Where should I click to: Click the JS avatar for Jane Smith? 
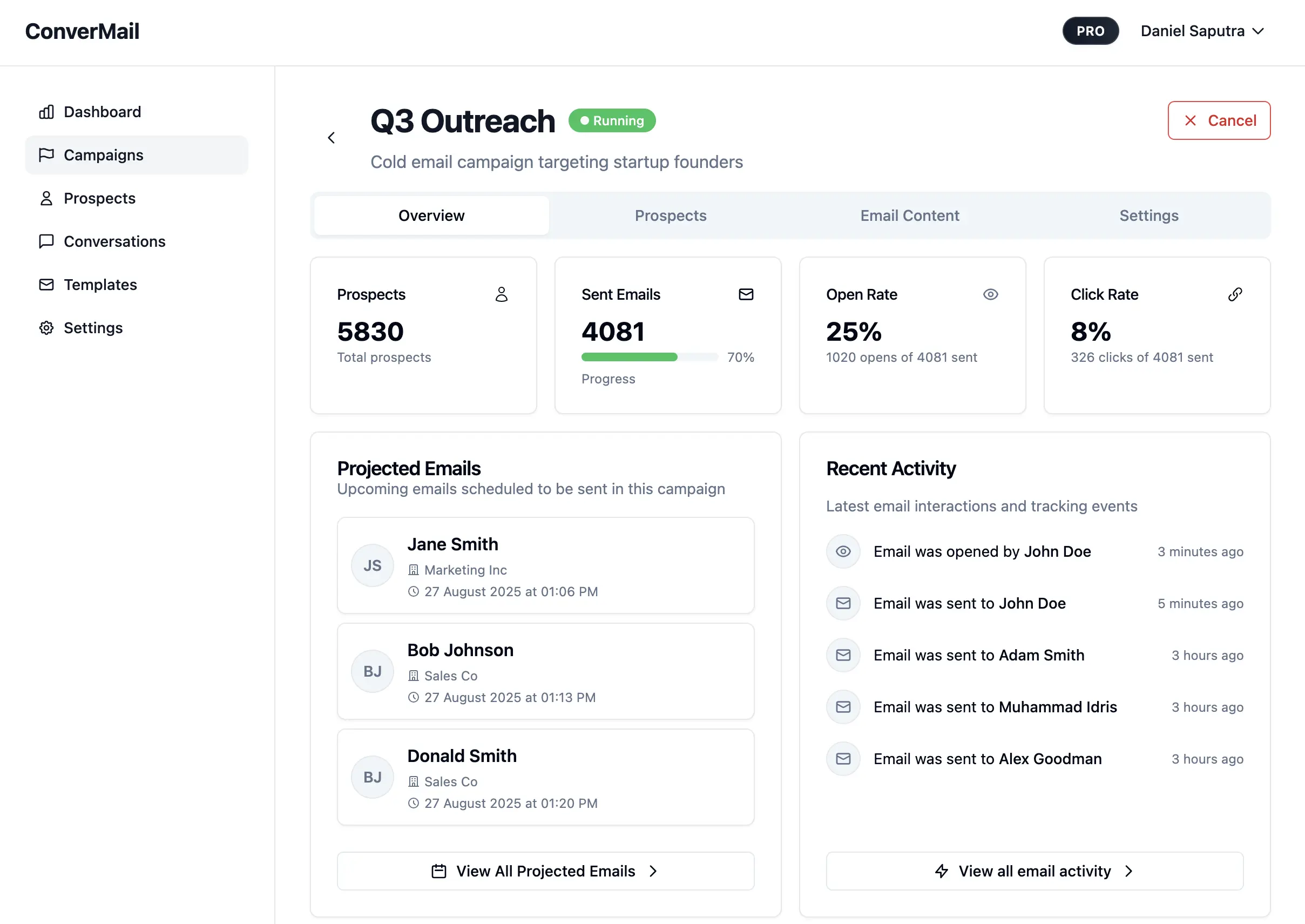click(372, 565)
